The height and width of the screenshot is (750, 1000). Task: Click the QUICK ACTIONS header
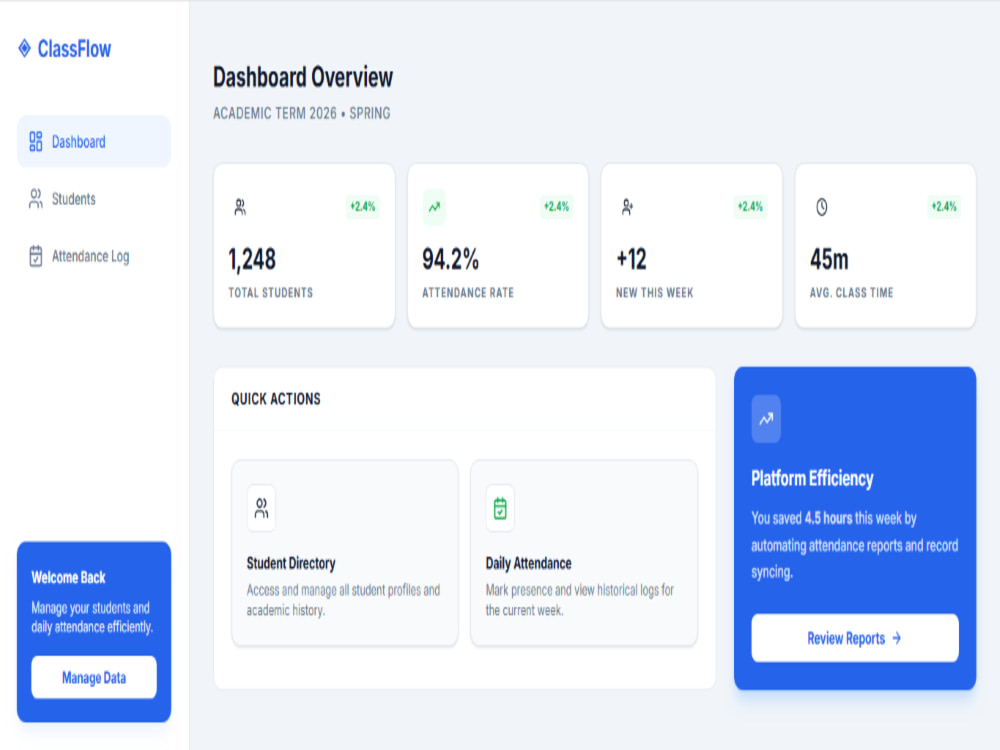click(x=276, y=399)
